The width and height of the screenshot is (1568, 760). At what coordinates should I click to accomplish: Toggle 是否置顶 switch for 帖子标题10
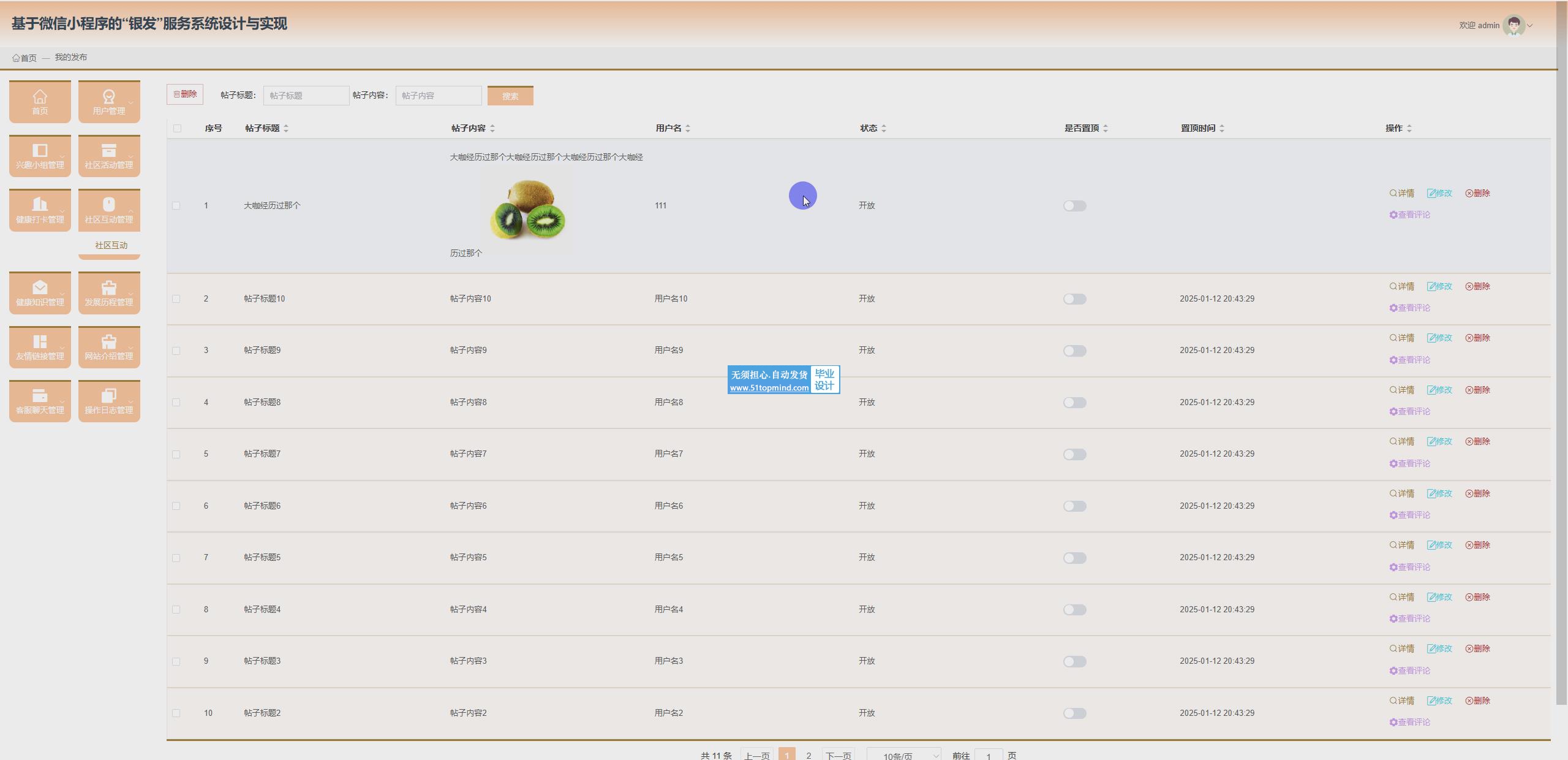[1074, 299]
